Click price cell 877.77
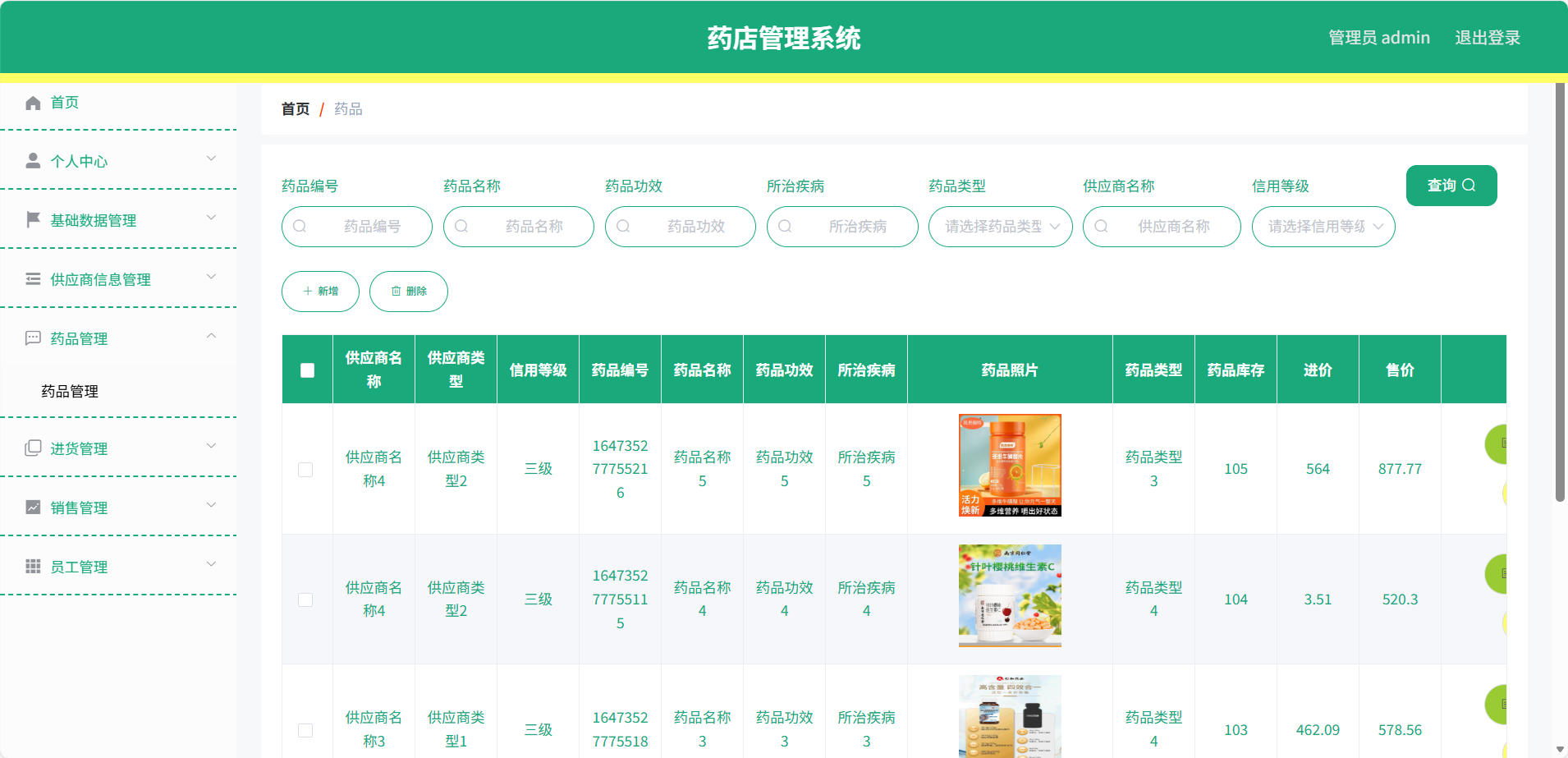This screenshot has height=758, width=1568. (x=1400, y=469)
